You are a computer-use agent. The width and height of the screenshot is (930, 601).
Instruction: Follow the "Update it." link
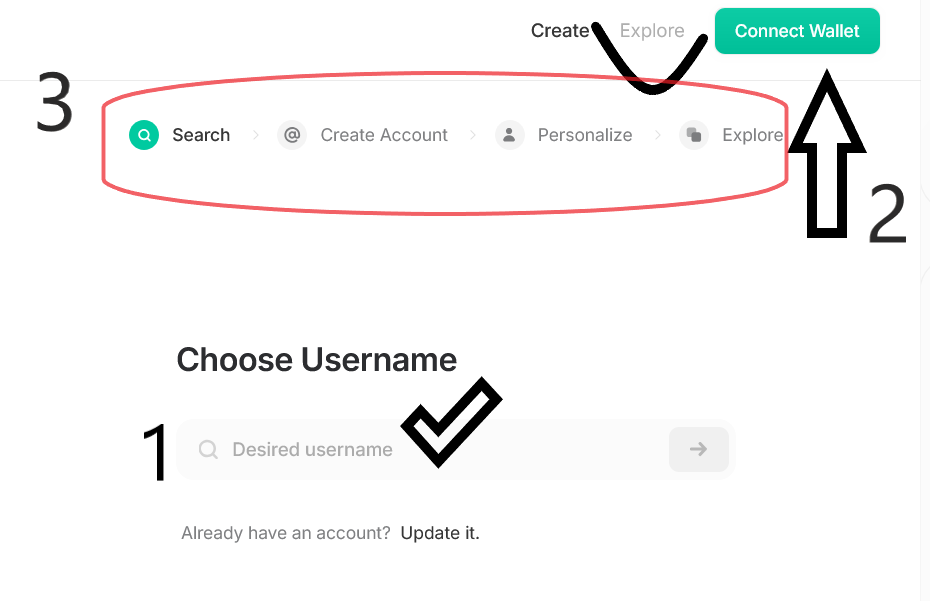tap(440, 533)
